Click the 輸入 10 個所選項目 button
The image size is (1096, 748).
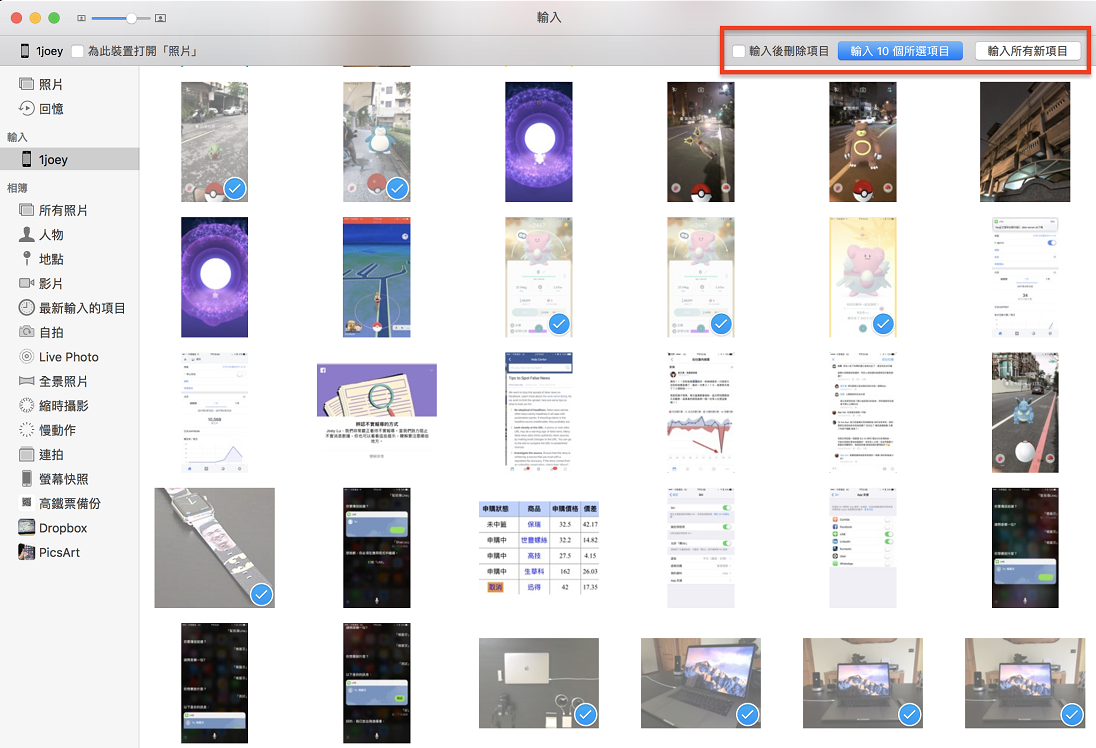[901, 50]
